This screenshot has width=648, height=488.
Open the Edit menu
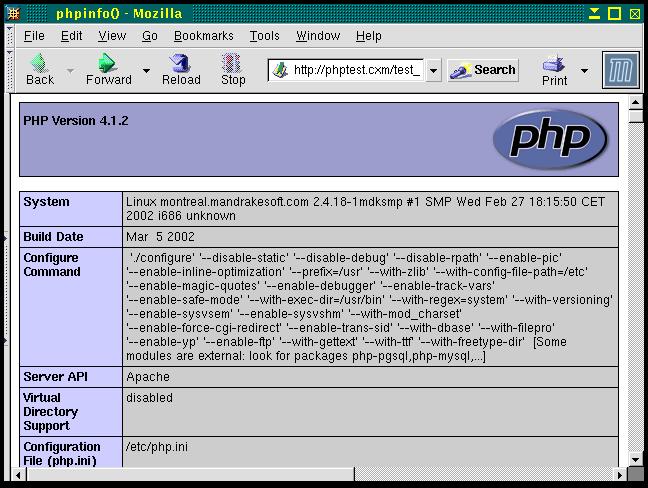(x=71, y=36)
